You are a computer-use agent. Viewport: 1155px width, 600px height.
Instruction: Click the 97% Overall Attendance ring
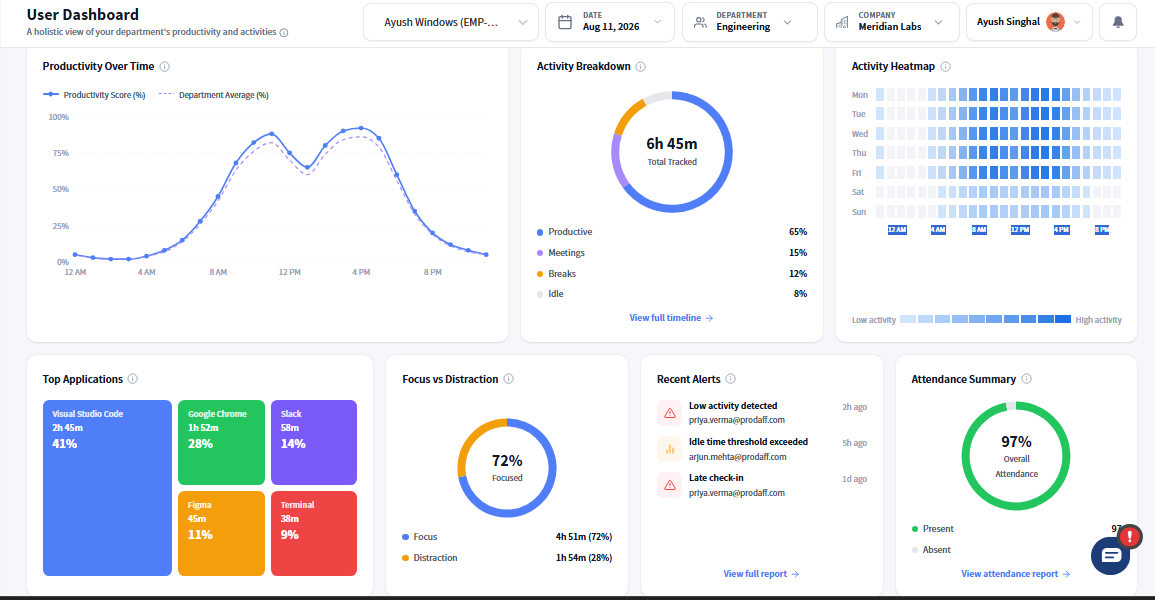[x=1016, y=456]
